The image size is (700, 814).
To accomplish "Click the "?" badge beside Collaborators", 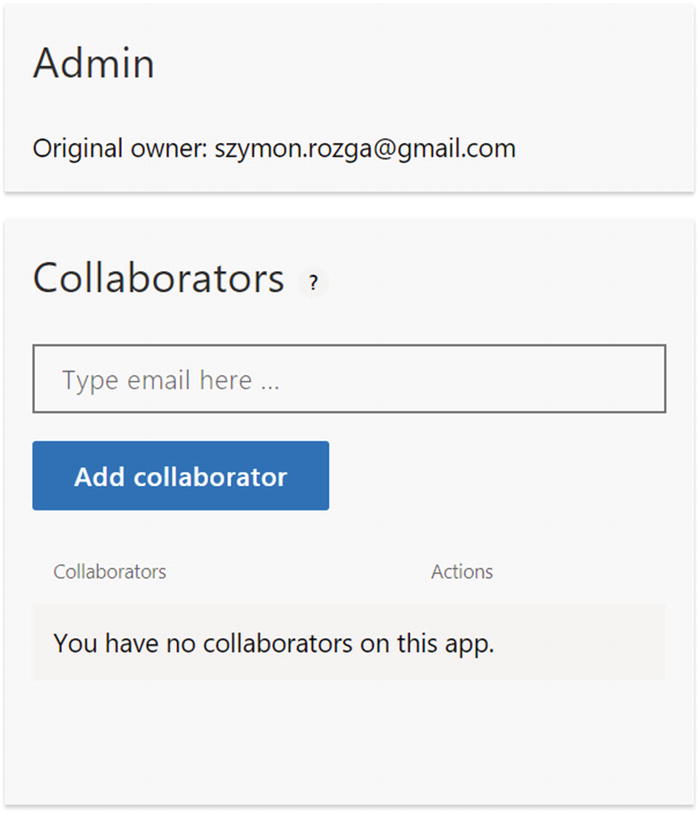I will [x=313, y=283].
